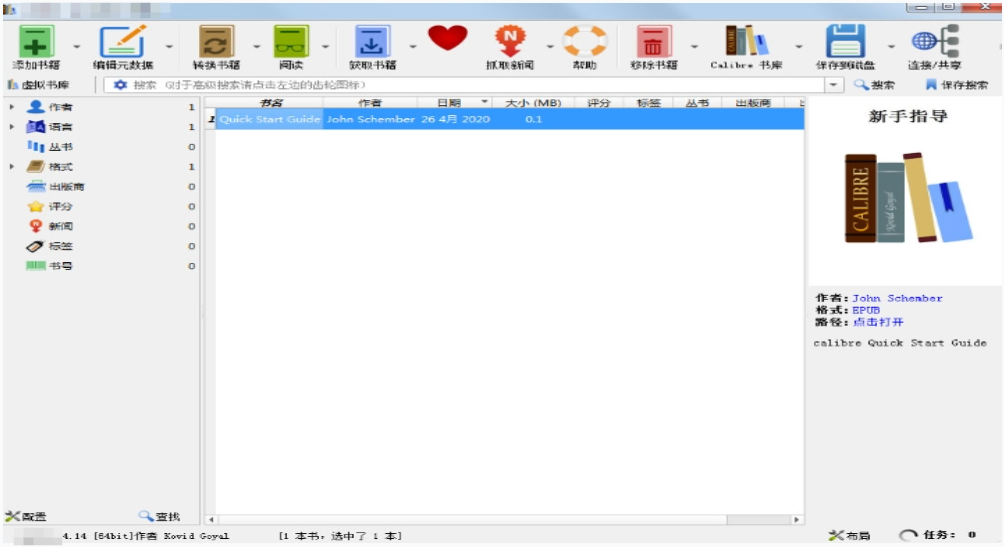Click the scrollbar right arrow in book list
1004x547 pixels.
[x=797, y=519]
